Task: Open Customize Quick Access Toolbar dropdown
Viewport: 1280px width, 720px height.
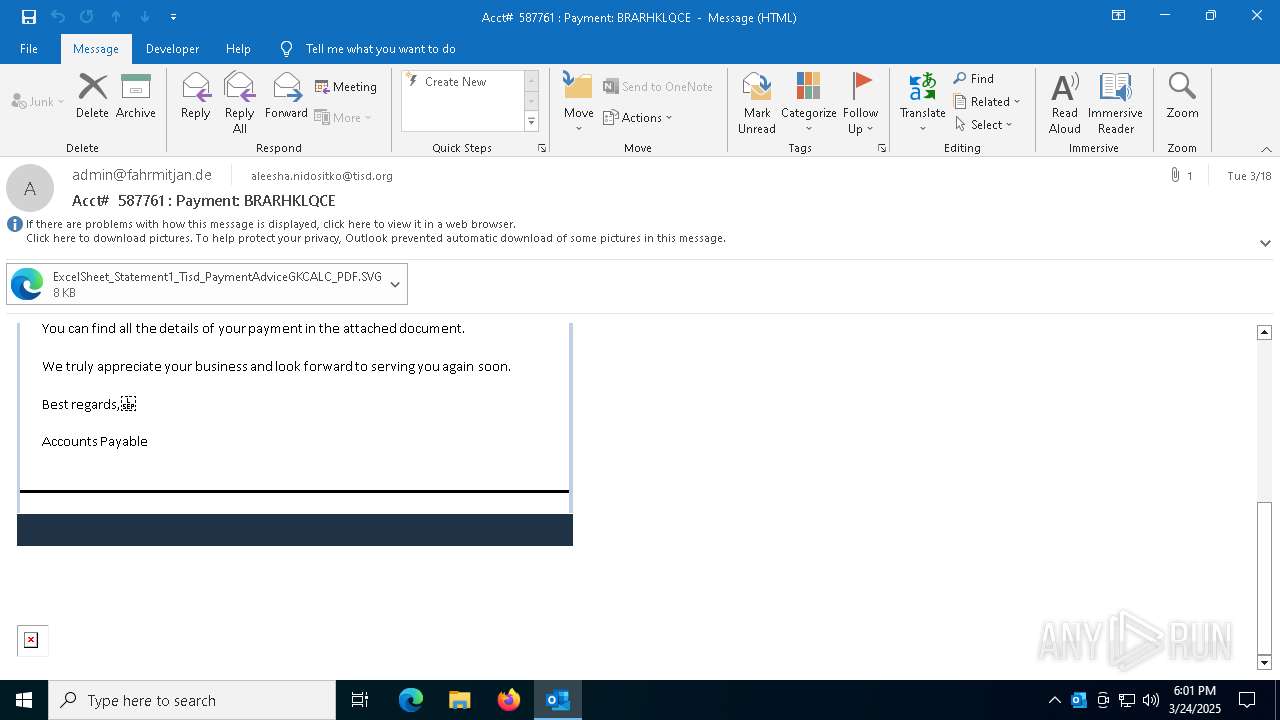Action: tap(174, 16)
